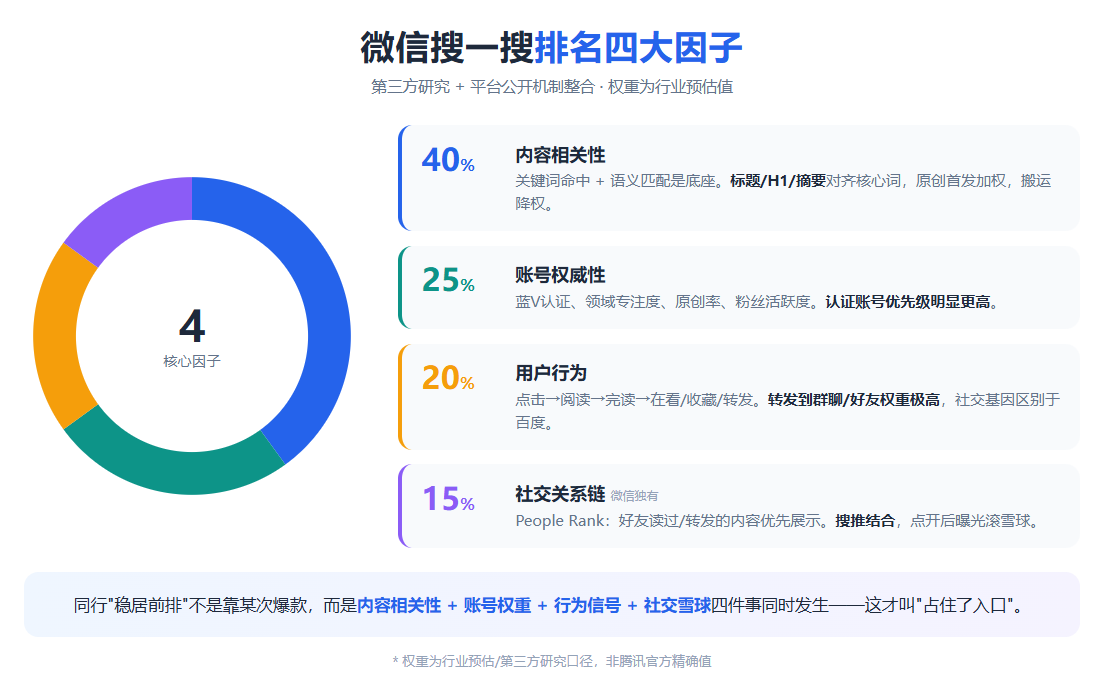
Task: Click the 20% percentage label
Action: [x=448, y=378]
